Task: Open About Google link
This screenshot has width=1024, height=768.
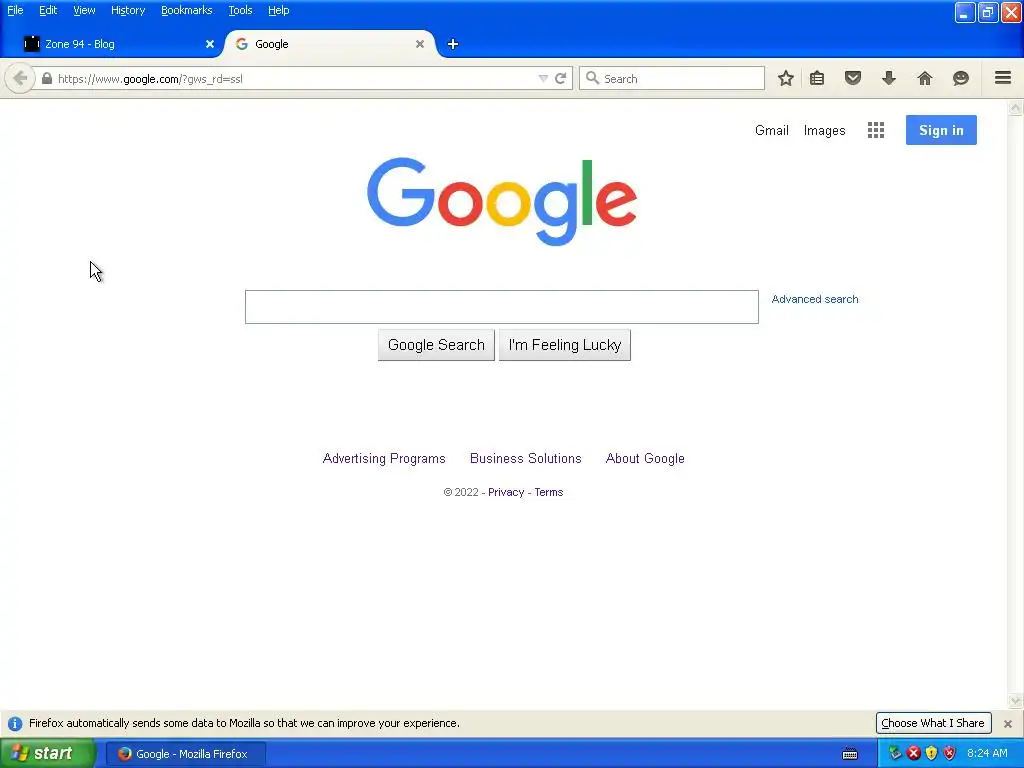Action: [645, 458]
